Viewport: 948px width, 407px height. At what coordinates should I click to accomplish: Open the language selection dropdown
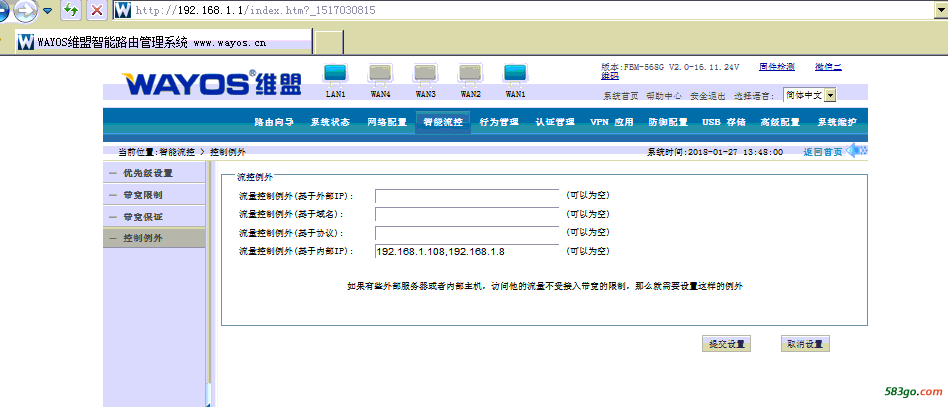pyautogui.click(x=829, y=95)
